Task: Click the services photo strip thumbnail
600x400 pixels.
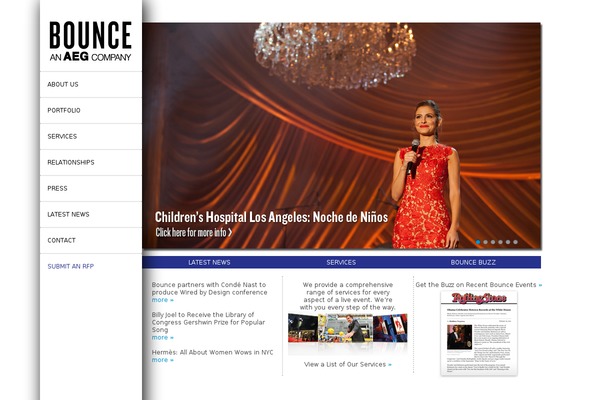Action: point(347,328)
